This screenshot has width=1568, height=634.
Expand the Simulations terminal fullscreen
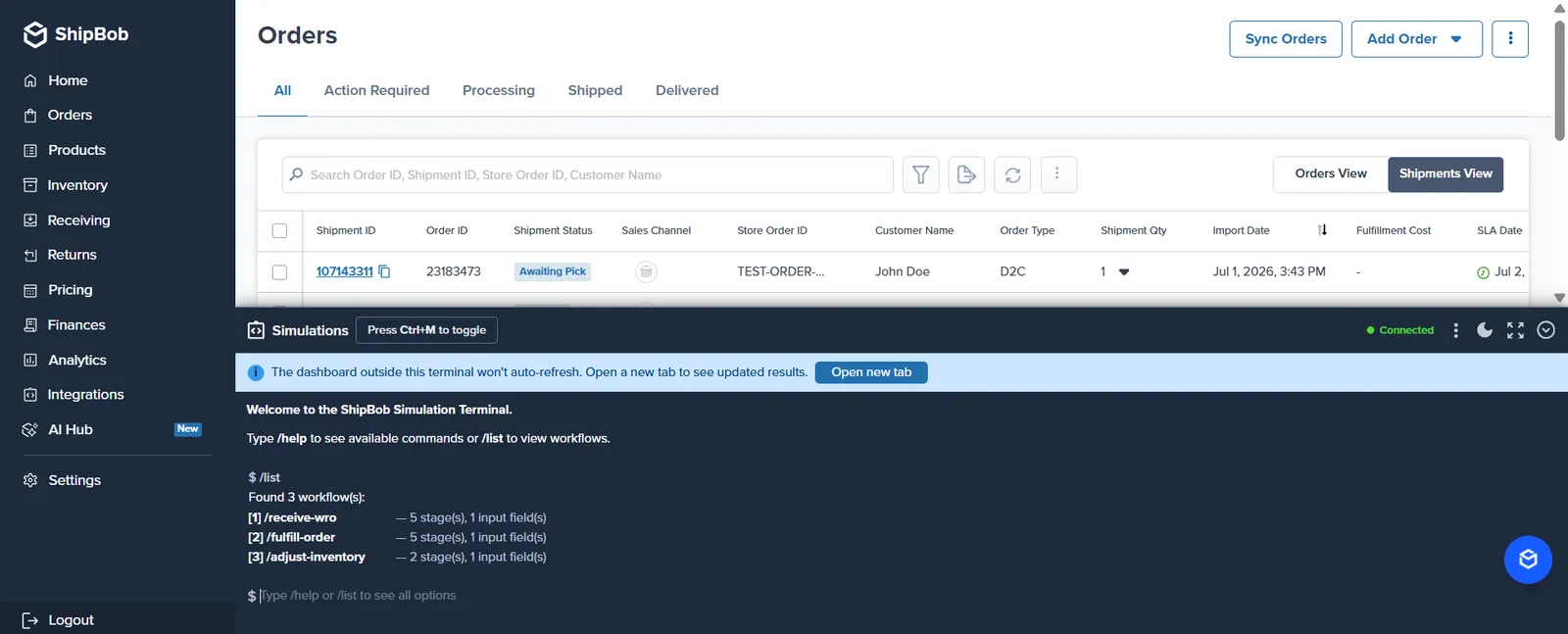(1516, 330)
